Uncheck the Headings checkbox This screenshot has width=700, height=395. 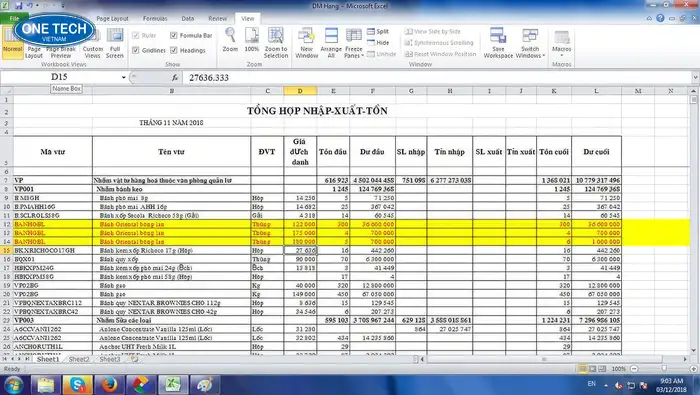174,50
